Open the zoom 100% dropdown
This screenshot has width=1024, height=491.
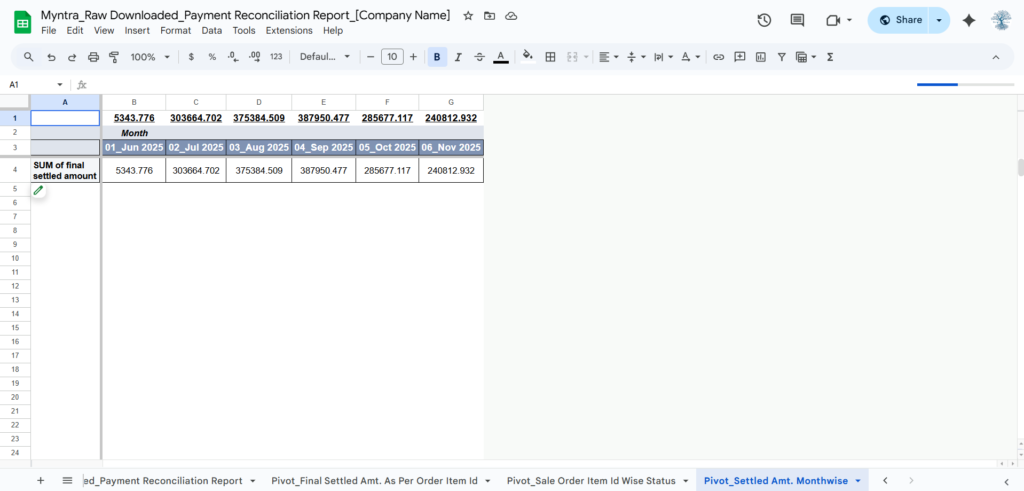(150, 57)
